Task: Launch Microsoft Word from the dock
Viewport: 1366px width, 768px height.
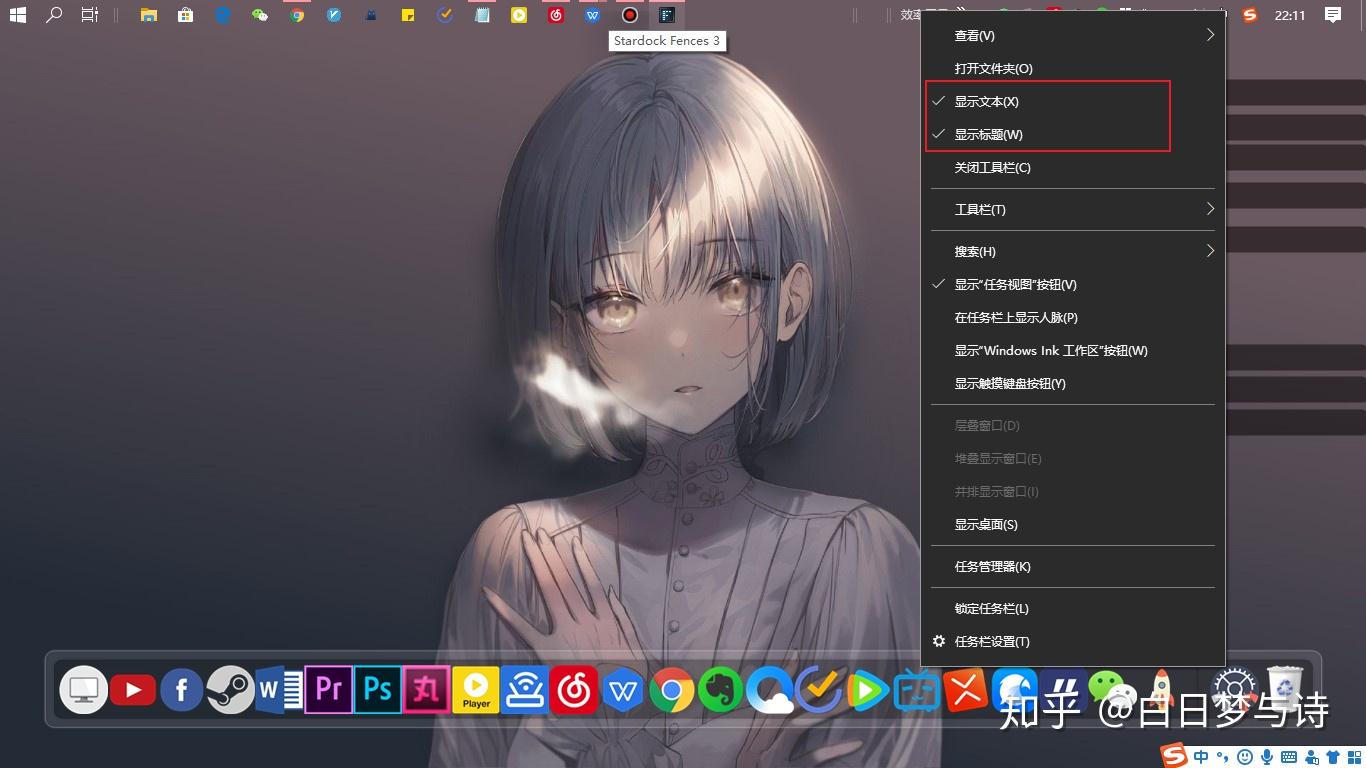Action: (x=279, y=690)
